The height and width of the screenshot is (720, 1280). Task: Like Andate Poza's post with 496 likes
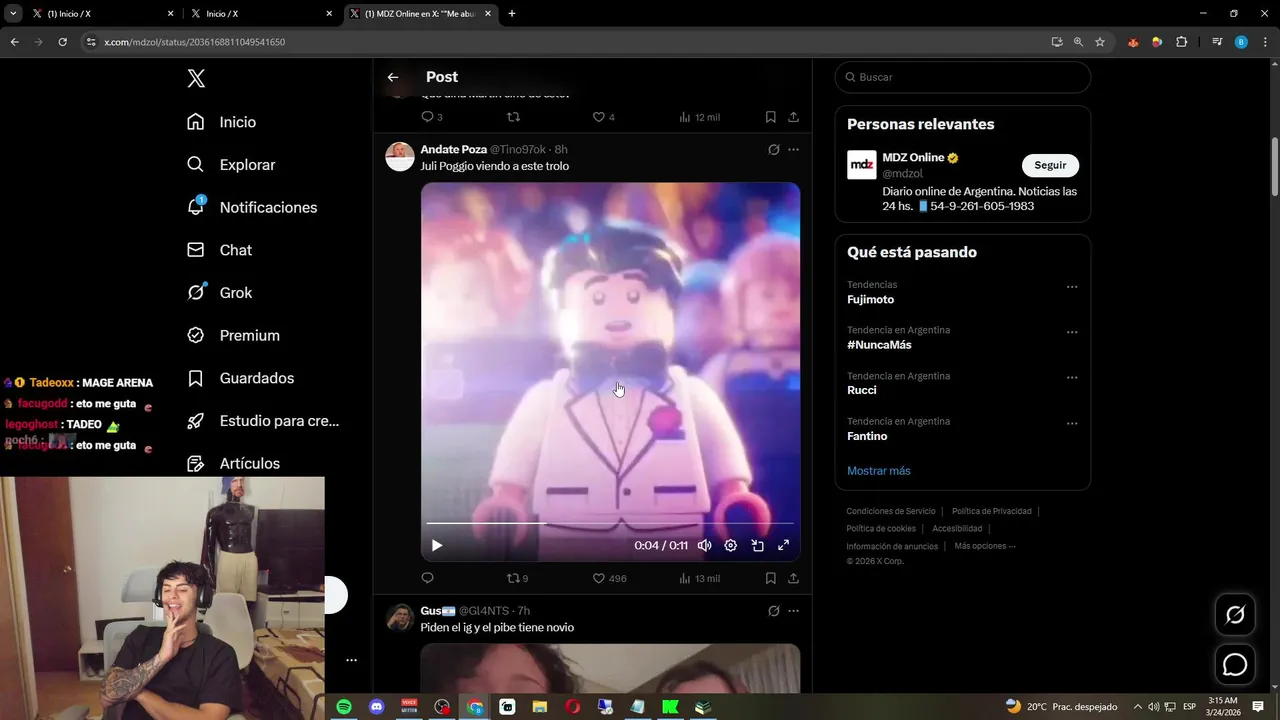tap(609, 578)
